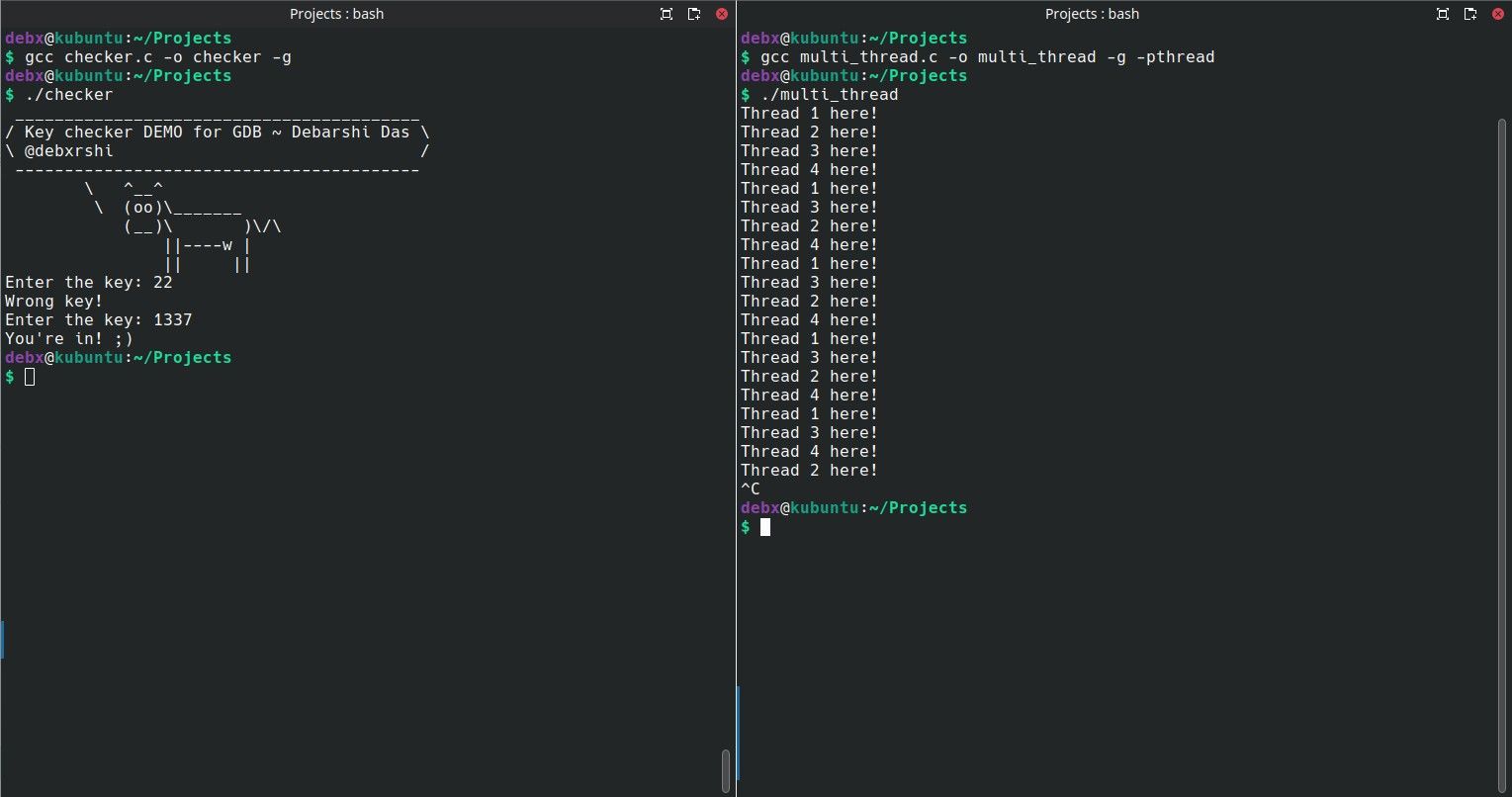Maximize the left terminal pane
Viewport: 1512px width, 797px height.
click(666, 14)
